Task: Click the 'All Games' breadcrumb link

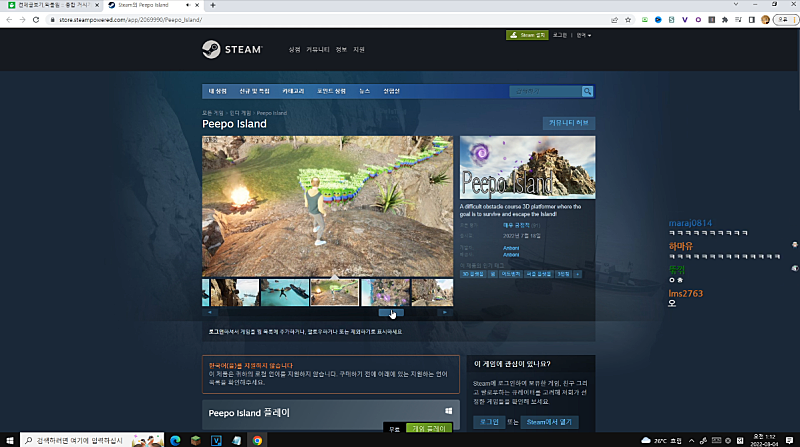Action: point(213,113)
